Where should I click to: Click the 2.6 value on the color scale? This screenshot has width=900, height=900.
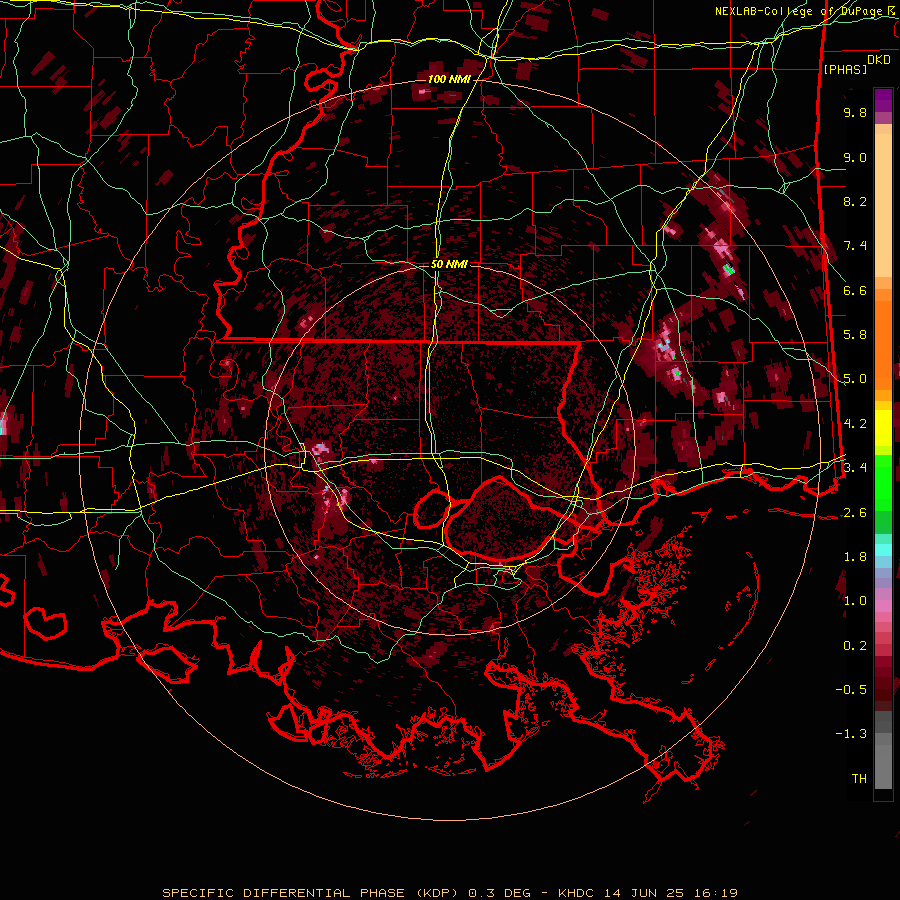coord(855,513)
